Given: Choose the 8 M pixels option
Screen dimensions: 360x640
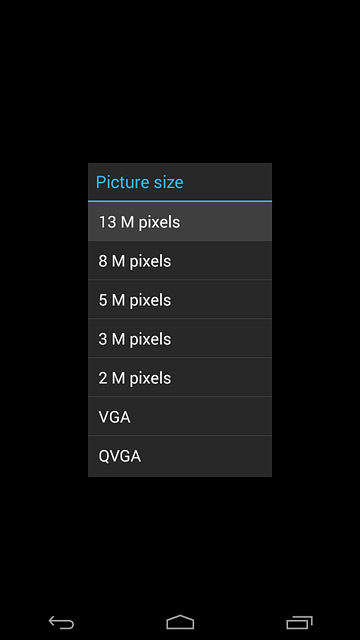Looking at the screenshot, I should pos(180,261).
